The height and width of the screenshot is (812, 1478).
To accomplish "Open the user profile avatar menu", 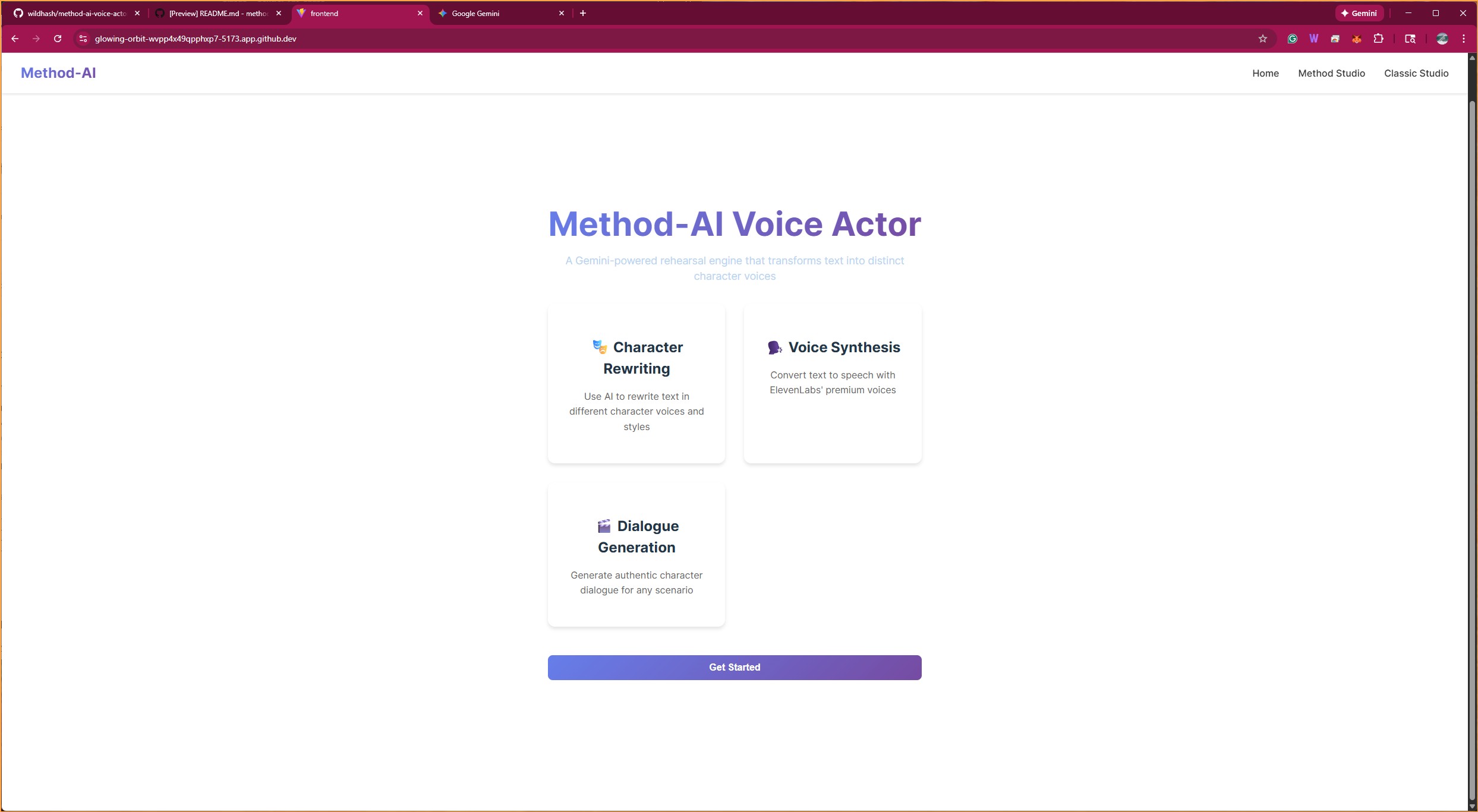I will (1442, 39).
